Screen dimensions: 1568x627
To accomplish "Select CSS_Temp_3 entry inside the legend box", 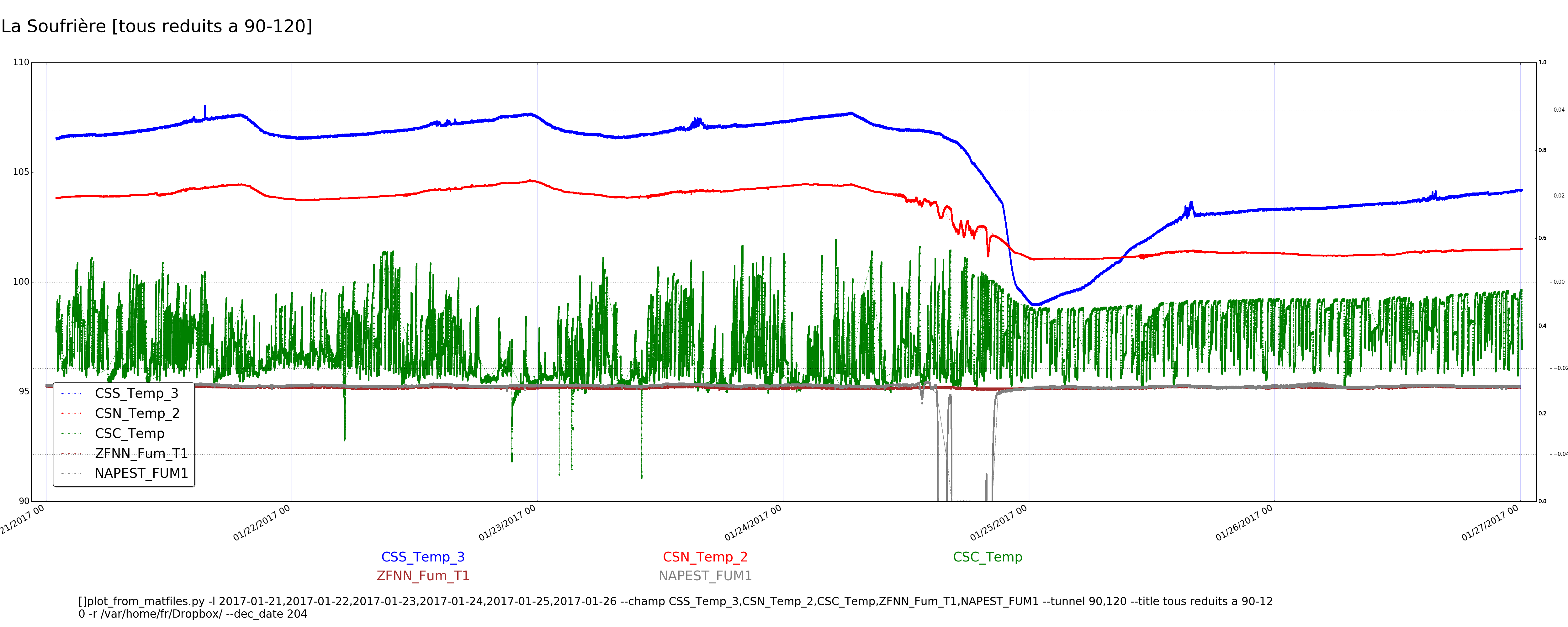I will click(x=137, y=393).
